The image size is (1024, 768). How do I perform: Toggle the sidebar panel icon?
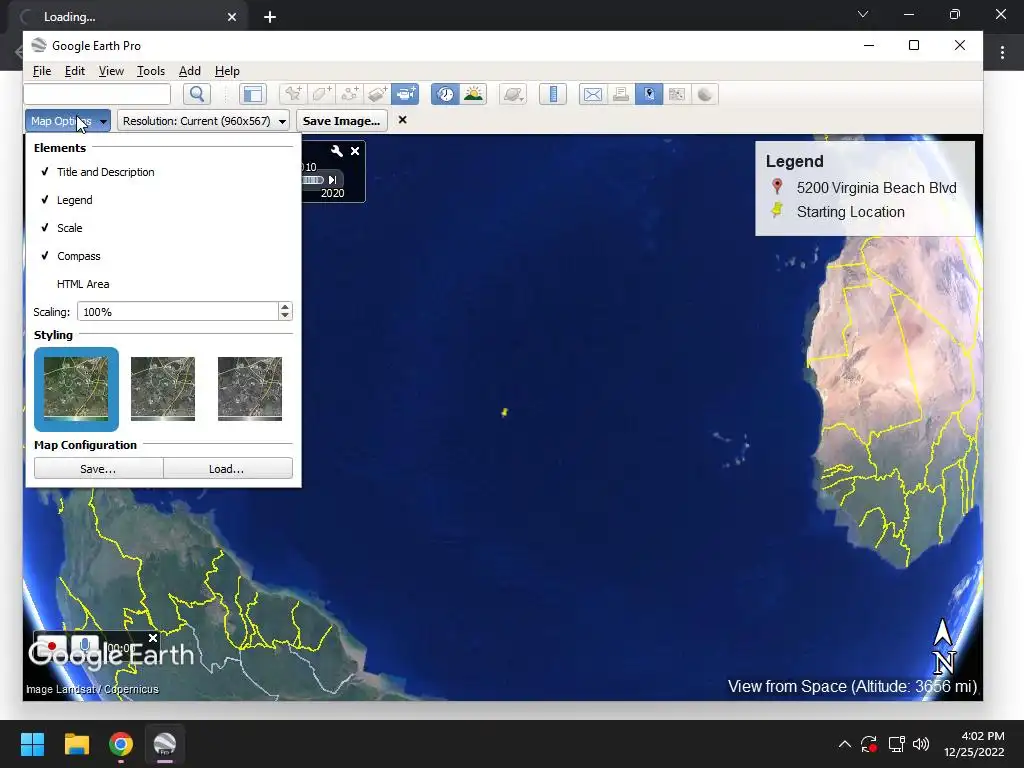click(x=253, y=94)
